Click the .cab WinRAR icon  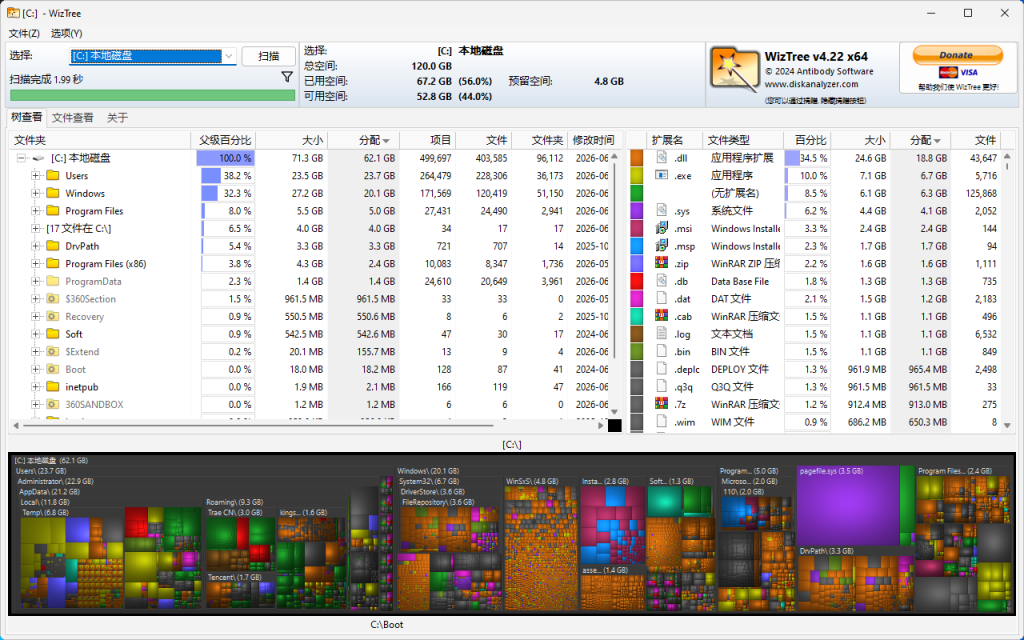pos(662,316)
